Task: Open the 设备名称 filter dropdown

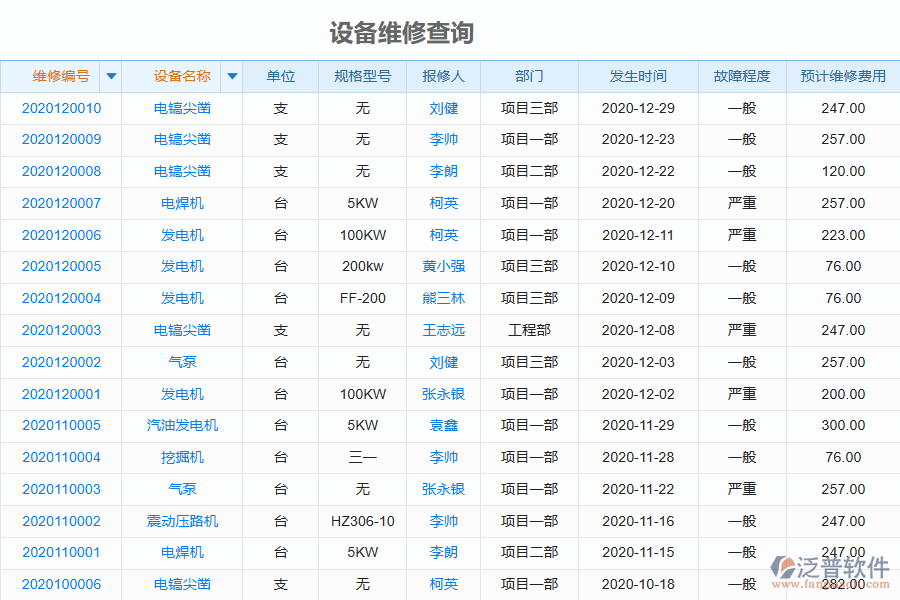Action: pos(231,76)
